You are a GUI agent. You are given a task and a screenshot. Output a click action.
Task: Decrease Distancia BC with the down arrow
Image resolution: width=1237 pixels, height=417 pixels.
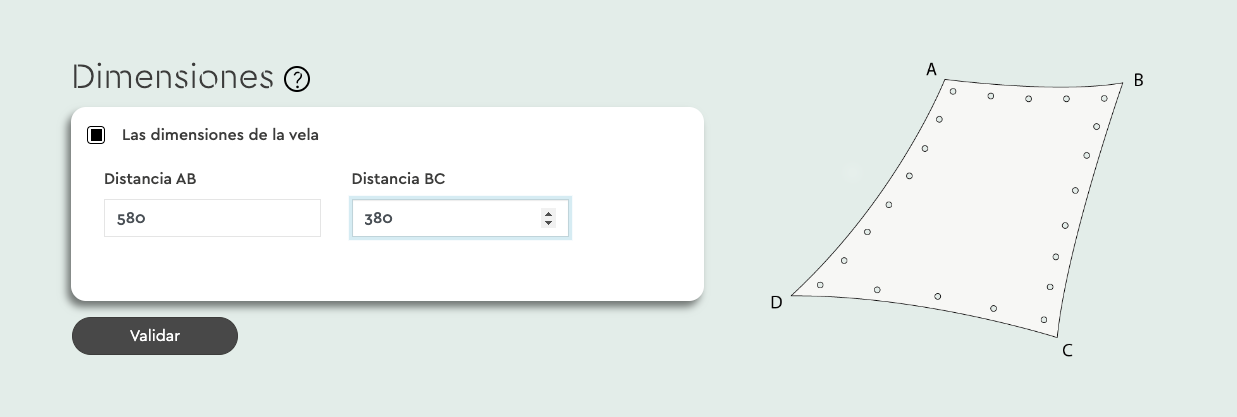coord(548,223)
